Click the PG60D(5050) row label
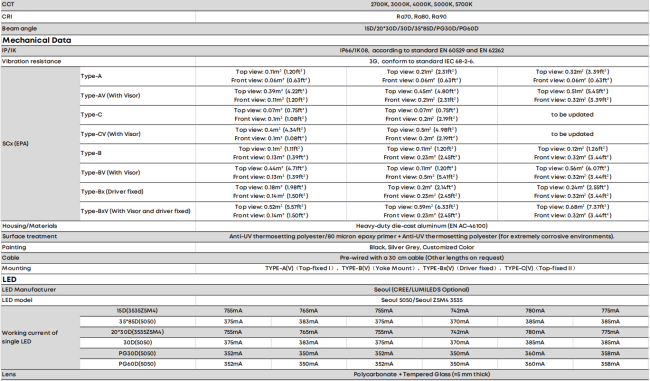The height and width of the screenshot is (381, 650). click(x=137, y=364)
